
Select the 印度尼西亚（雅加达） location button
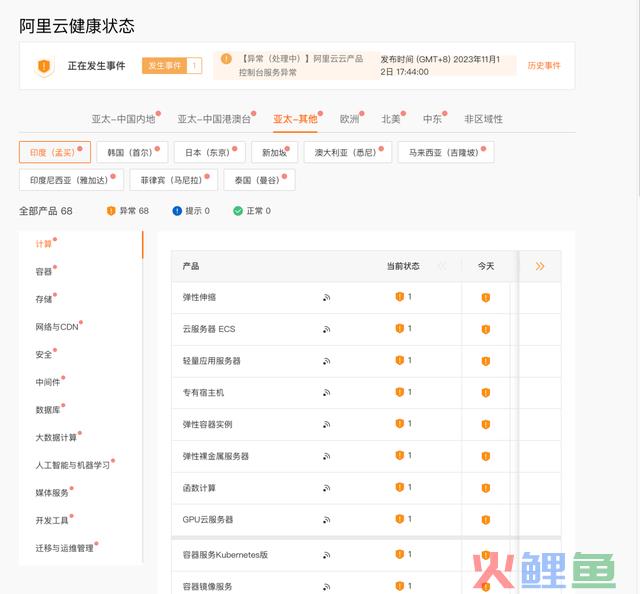71,180
